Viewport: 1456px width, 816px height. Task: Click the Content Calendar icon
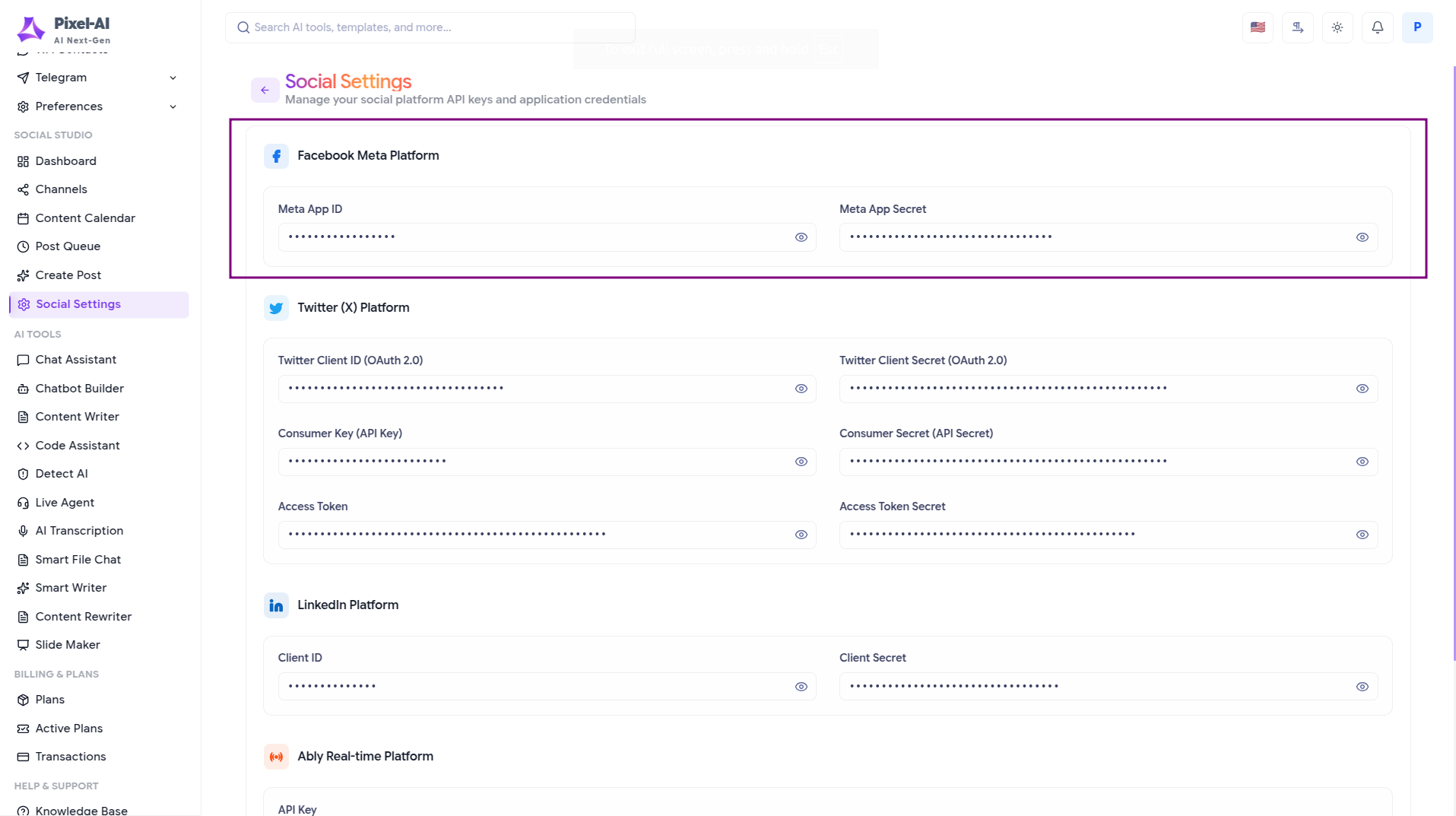click(x=24, y=218)
